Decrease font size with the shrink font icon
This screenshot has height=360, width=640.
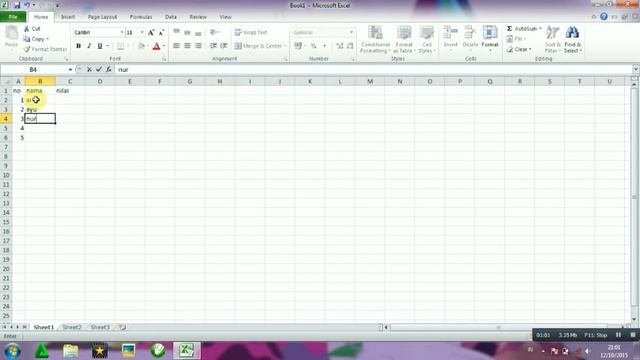161,33
